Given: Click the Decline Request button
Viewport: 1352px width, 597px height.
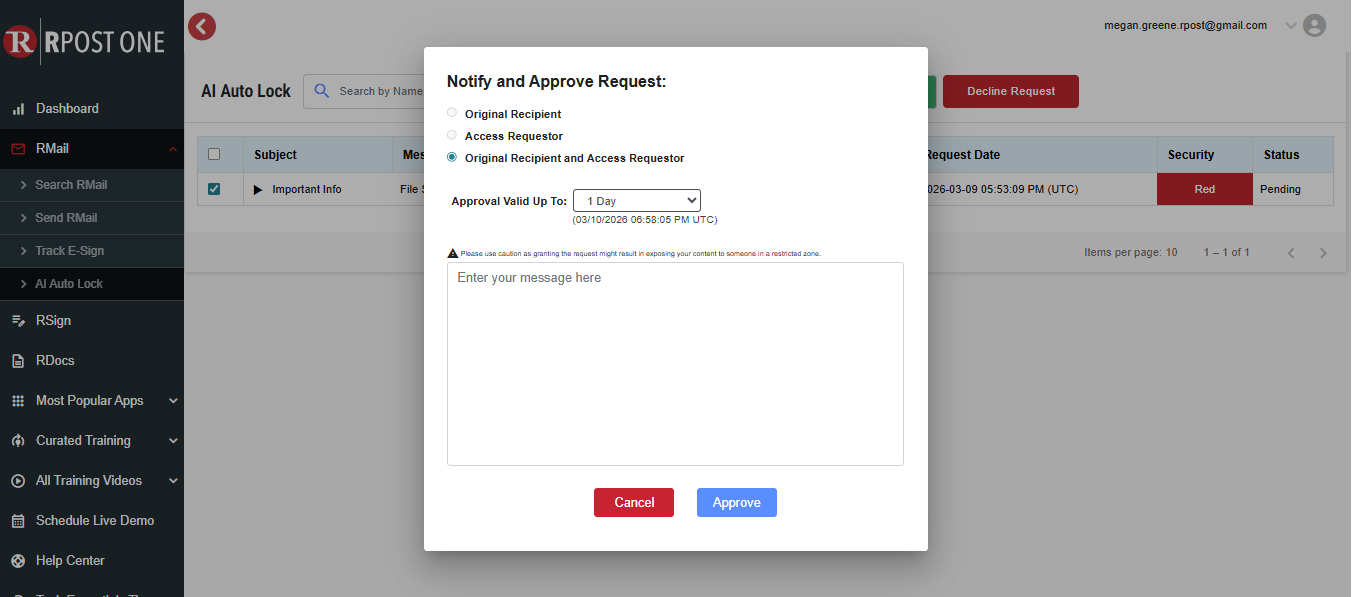Looking at the screenshot, I should point(1010,91).
